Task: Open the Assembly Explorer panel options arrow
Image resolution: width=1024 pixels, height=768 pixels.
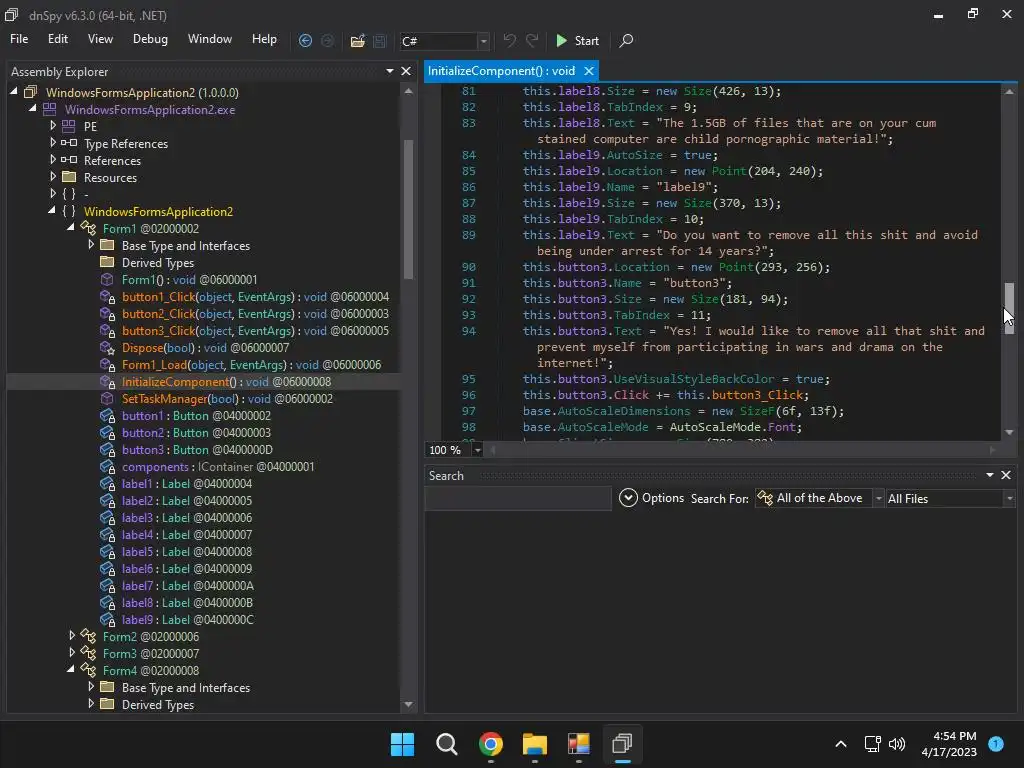Action: point(390,71)
